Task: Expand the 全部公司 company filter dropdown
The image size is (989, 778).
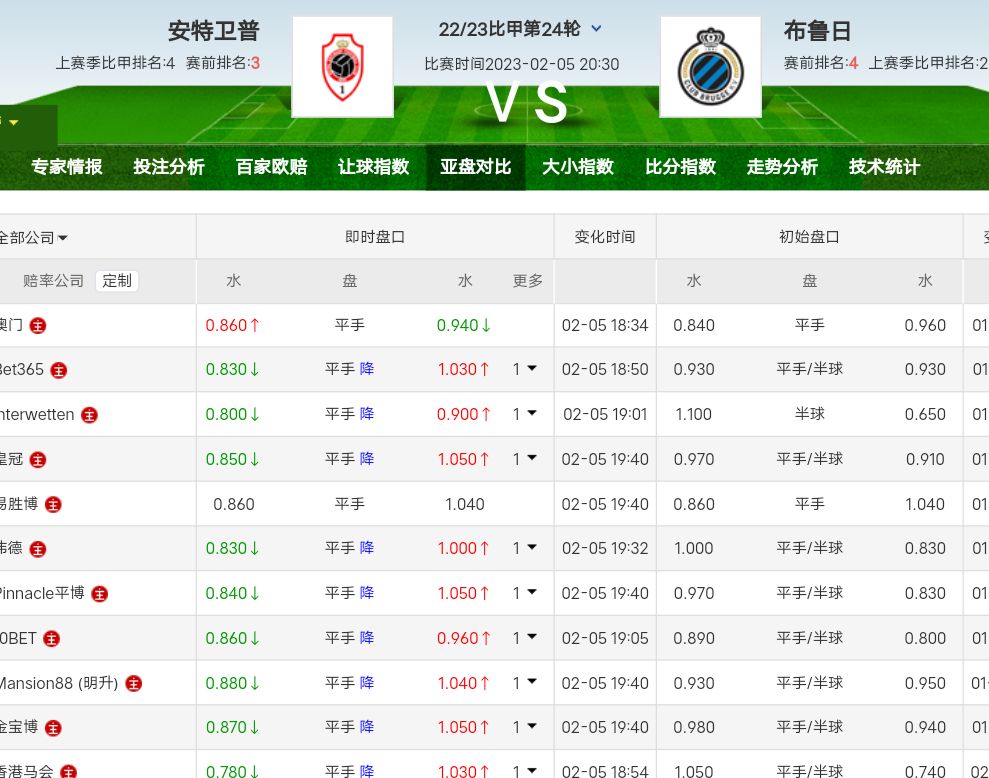Action: 34,238
